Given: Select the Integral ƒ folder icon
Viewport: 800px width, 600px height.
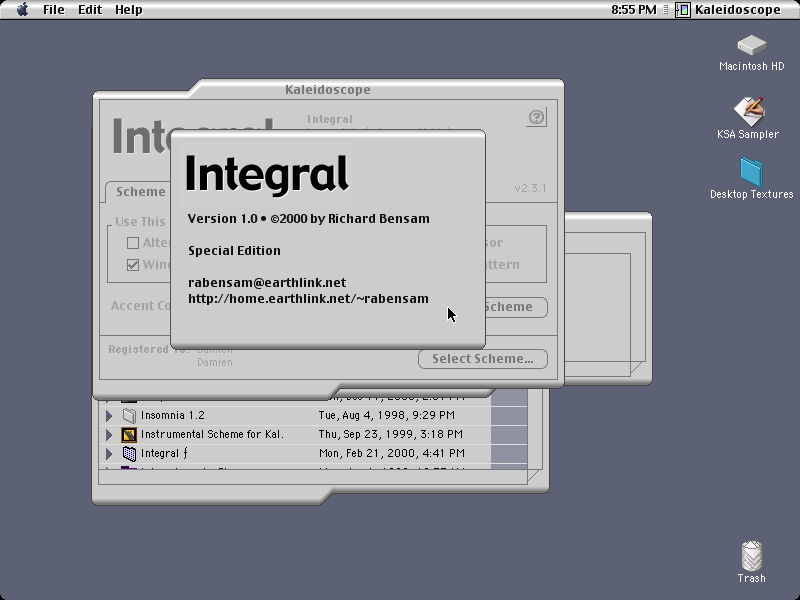Looking at the screenshot, I should pyautogui.click(x=129, y=453).
